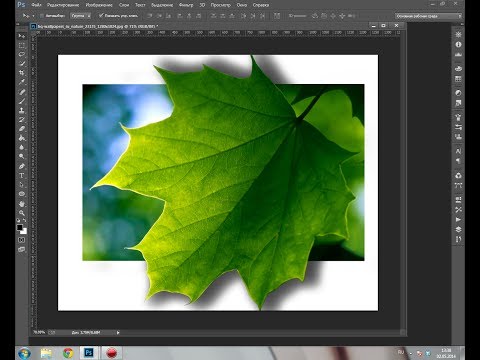Select the Clone Stamp tool
This screenshot has height=360, width=480.
point(22,111)
